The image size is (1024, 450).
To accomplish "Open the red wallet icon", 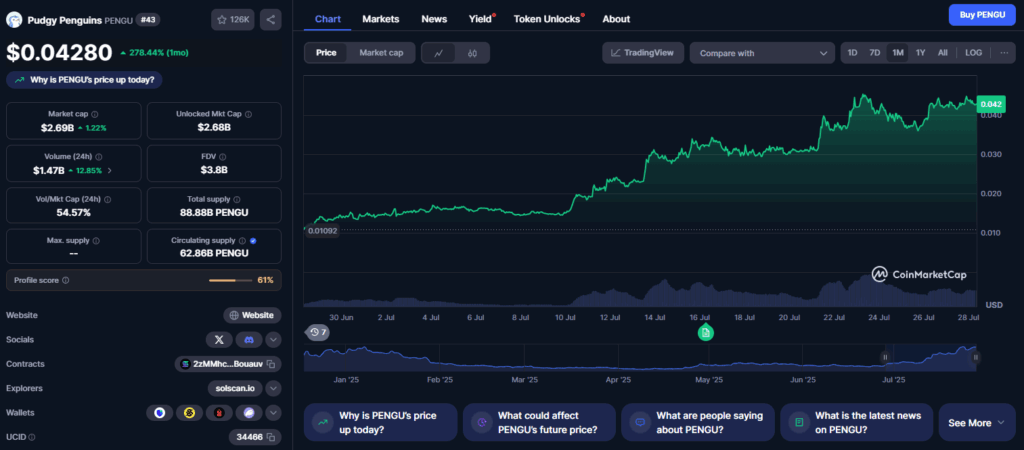I will (x=219, y=413).
